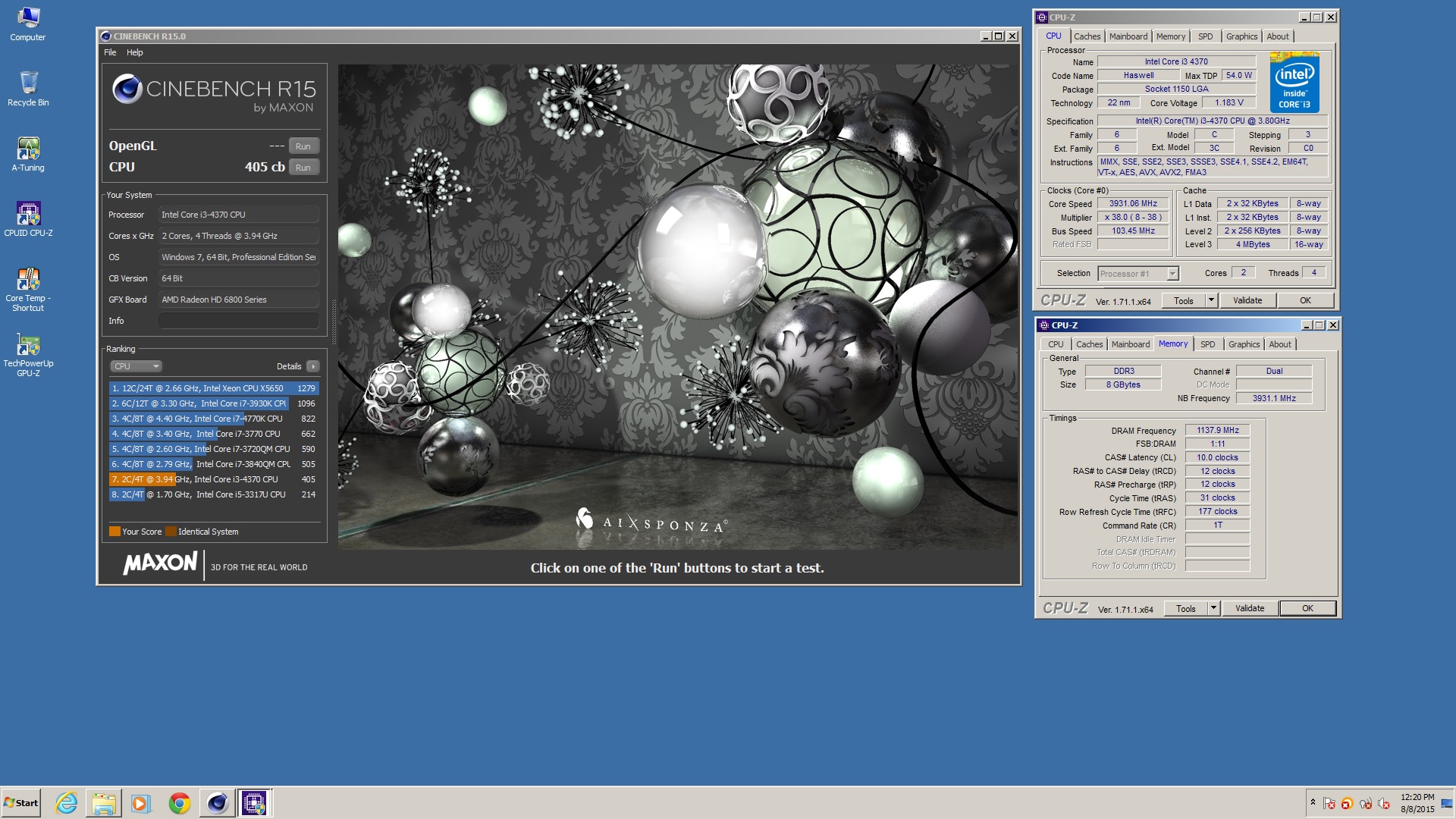
Task: Select ranking row Core i7-3720QM
Action: pos(214,449)
